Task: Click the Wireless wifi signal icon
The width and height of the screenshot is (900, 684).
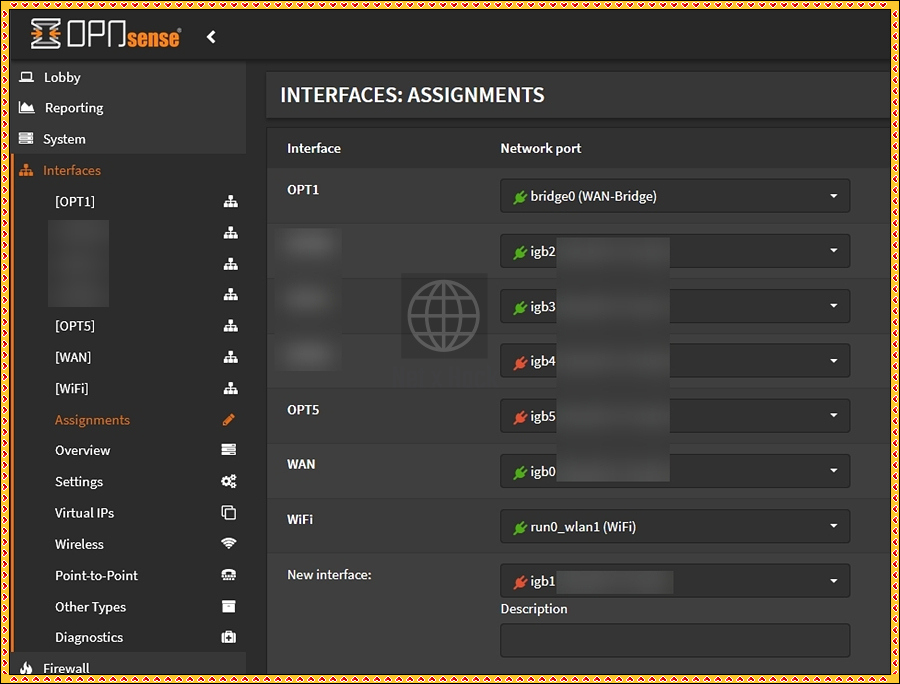Action: [229, 544]
